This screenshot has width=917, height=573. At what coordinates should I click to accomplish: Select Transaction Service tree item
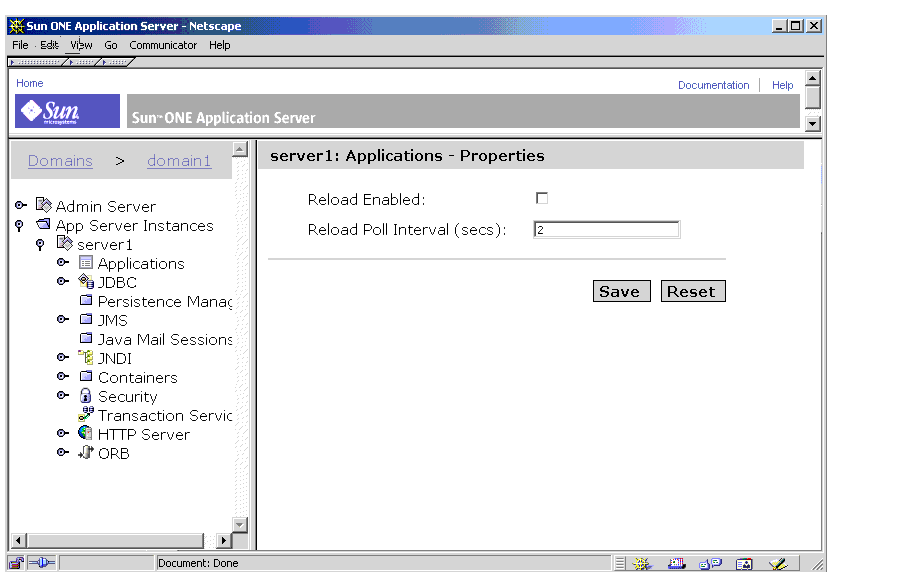point(165,416)
